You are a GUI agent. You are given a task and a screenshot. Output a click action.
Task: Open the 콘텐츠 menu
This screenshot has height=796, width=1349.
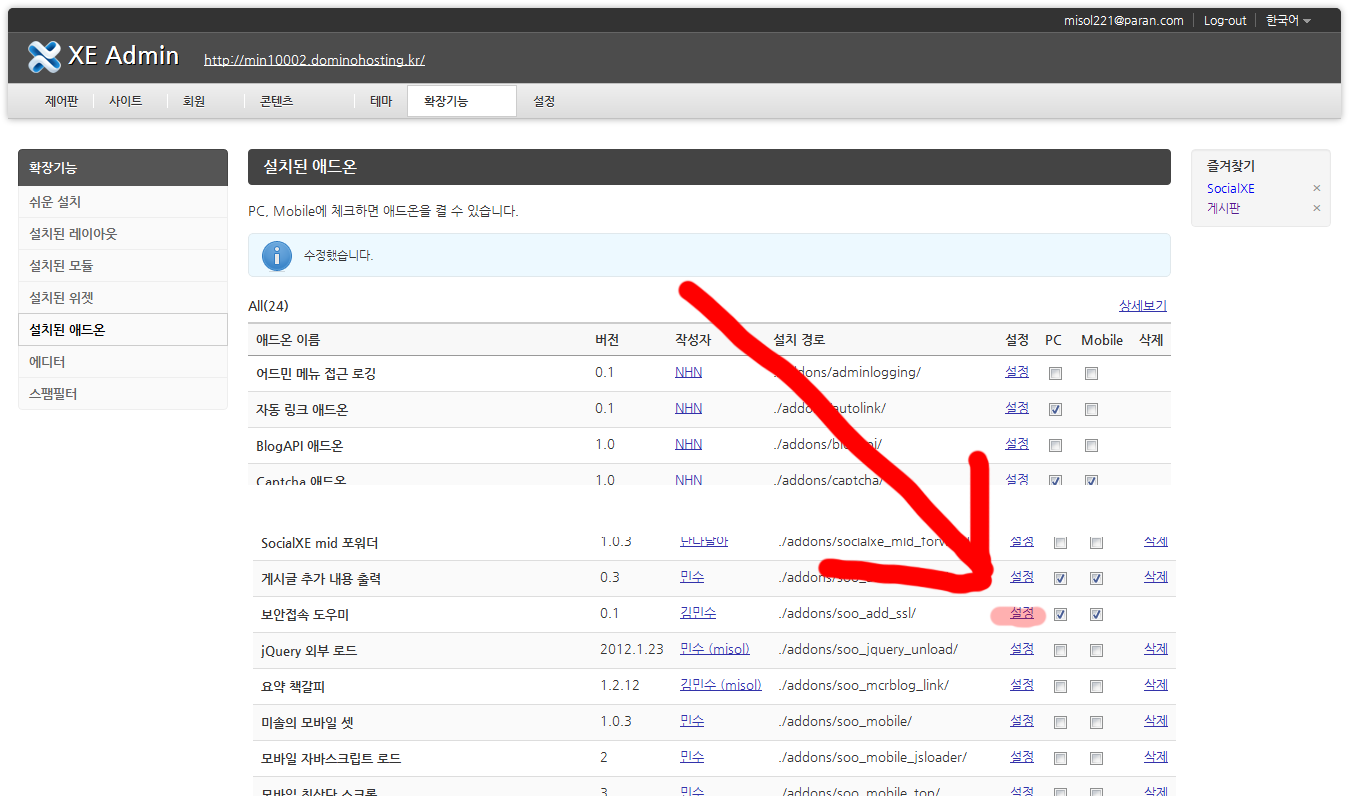coord(277,101)
